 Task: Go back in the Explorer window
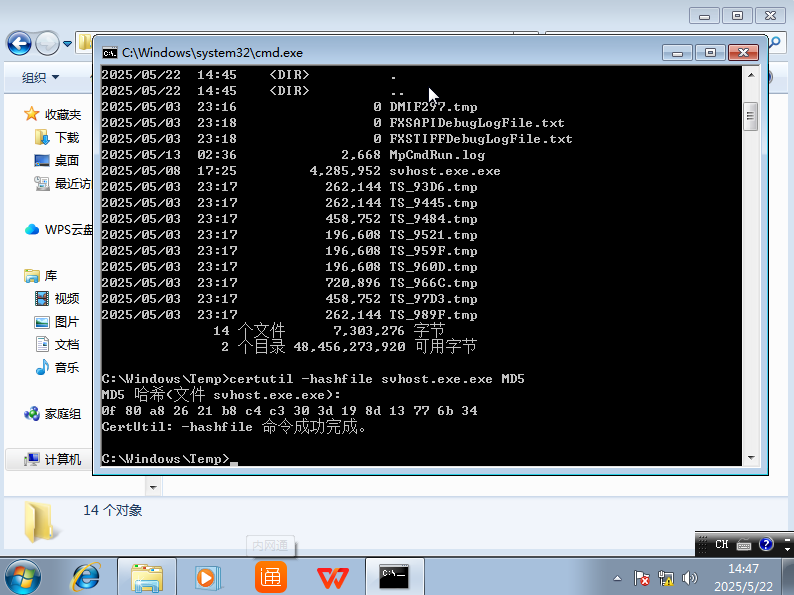[x=19, y=44]
